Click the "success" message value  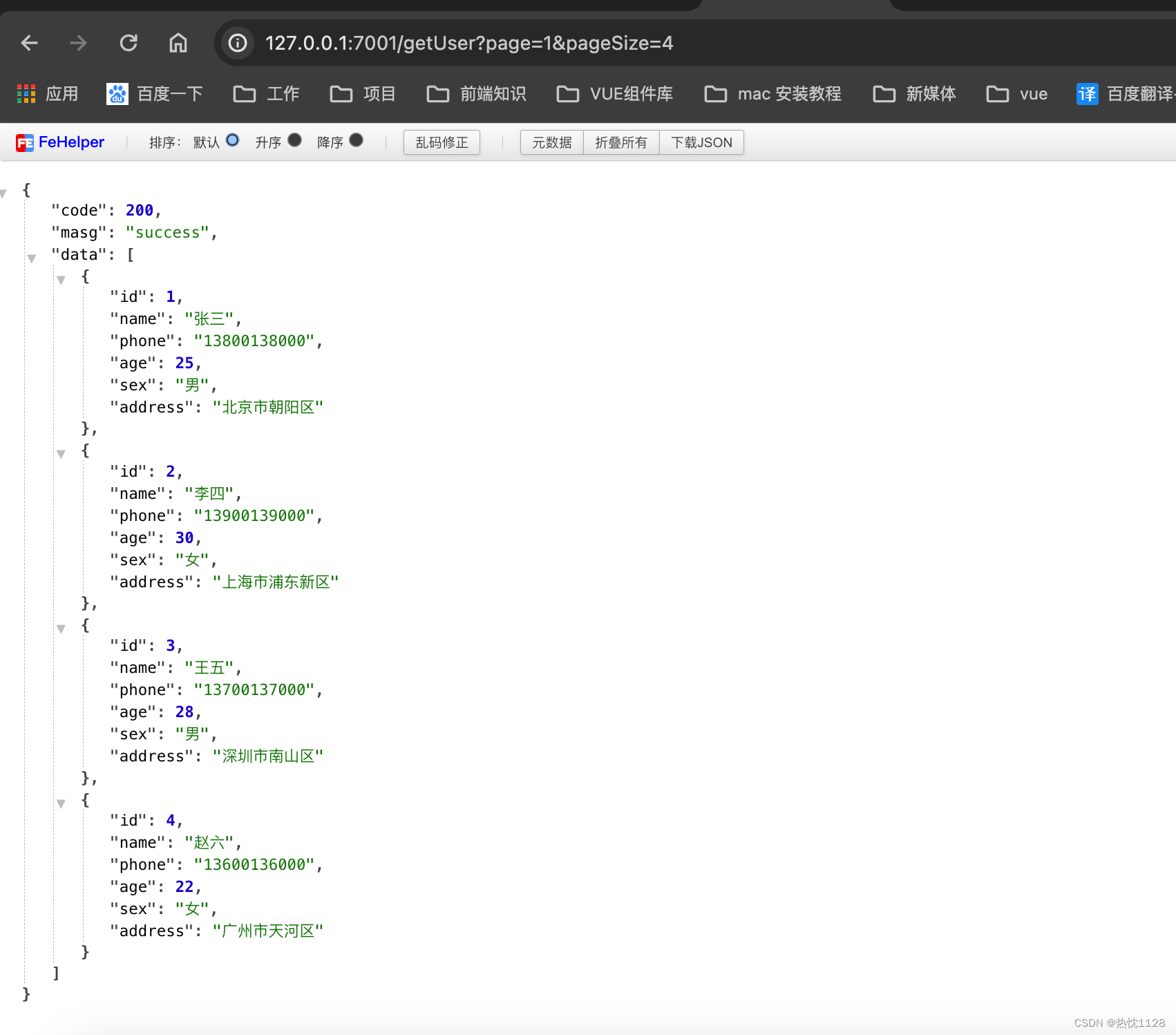pyautogui.click(x=167, y=232)
